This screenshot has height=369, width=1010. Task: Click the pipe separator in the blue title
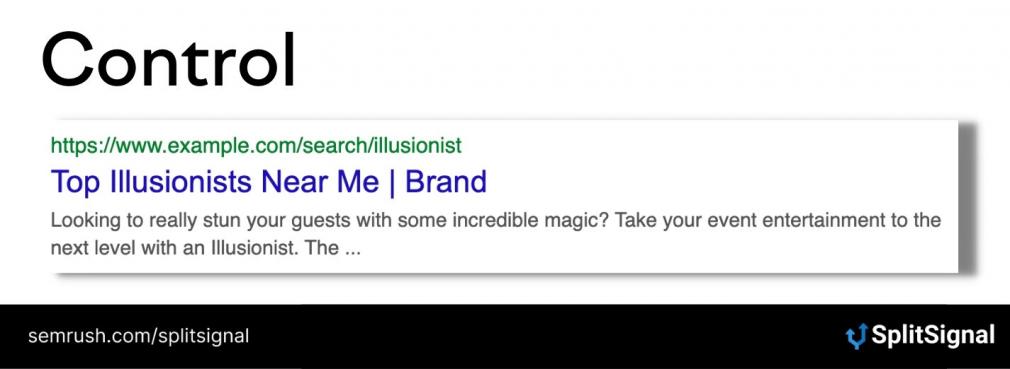point(392,182)
